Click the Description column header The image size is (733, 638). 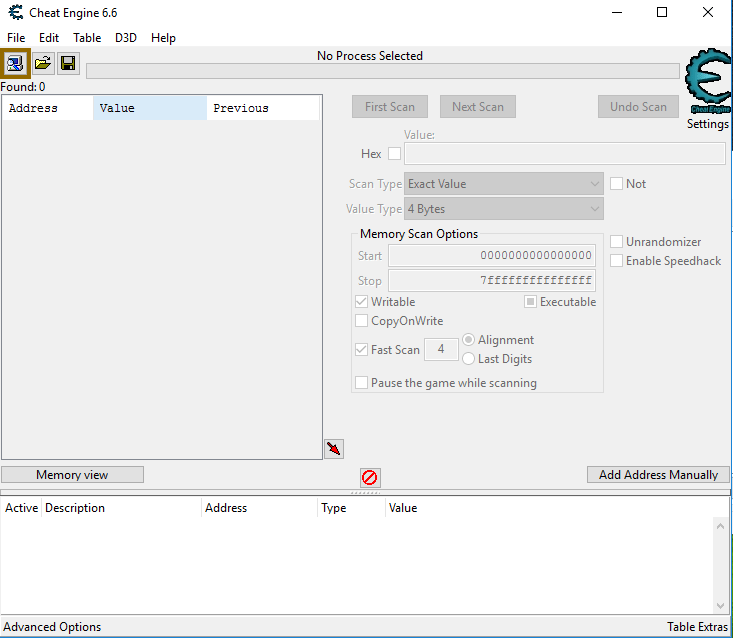coord(121,508)
